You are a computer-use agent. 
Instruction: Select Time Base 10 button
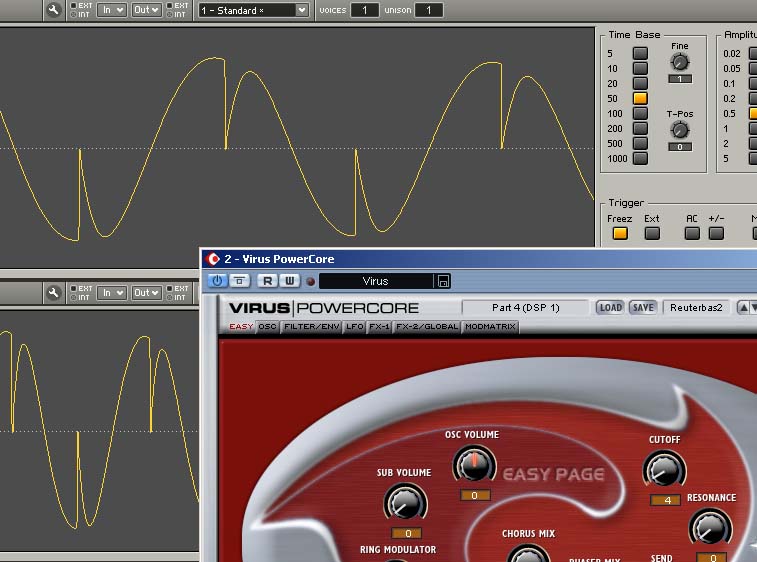pyautogui.click(x=640, y=68)
